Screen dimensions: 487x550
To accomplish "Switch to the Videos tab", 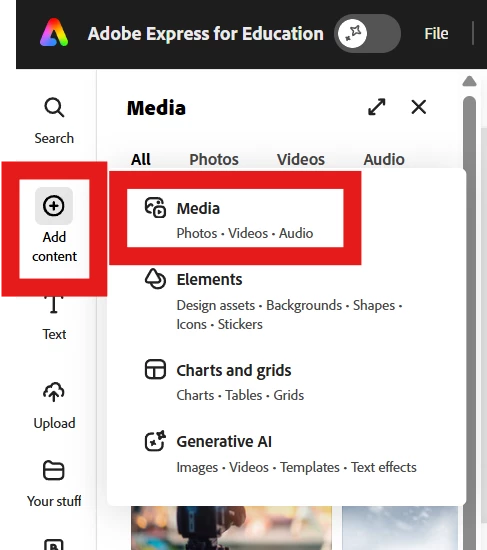I will click(x=301, y=160).
